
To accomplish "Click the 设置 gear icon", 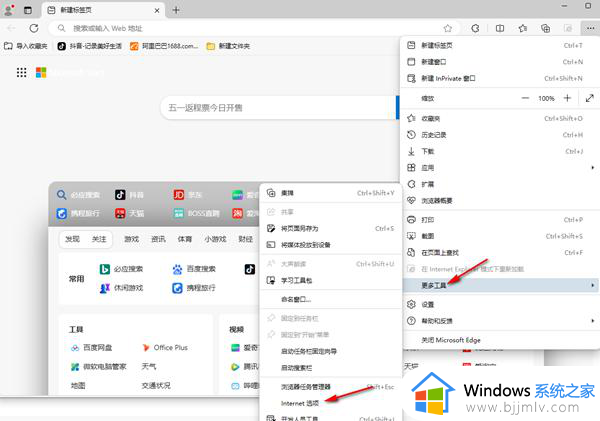I will pyautogui.click(x=411, y=304).
